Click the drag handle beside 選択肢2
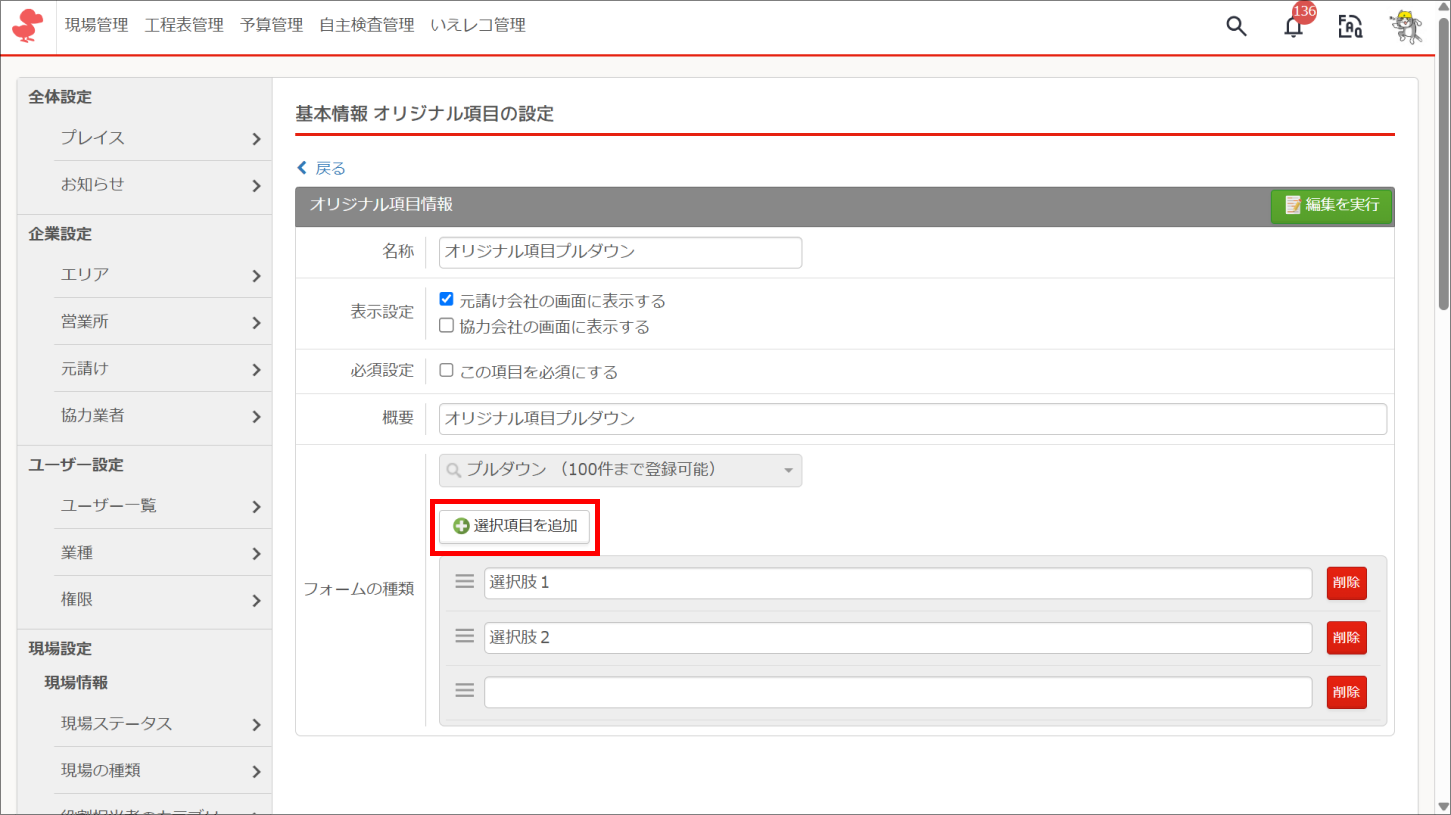This screenshot has width=1451, height=815. (x=464, y=637)
